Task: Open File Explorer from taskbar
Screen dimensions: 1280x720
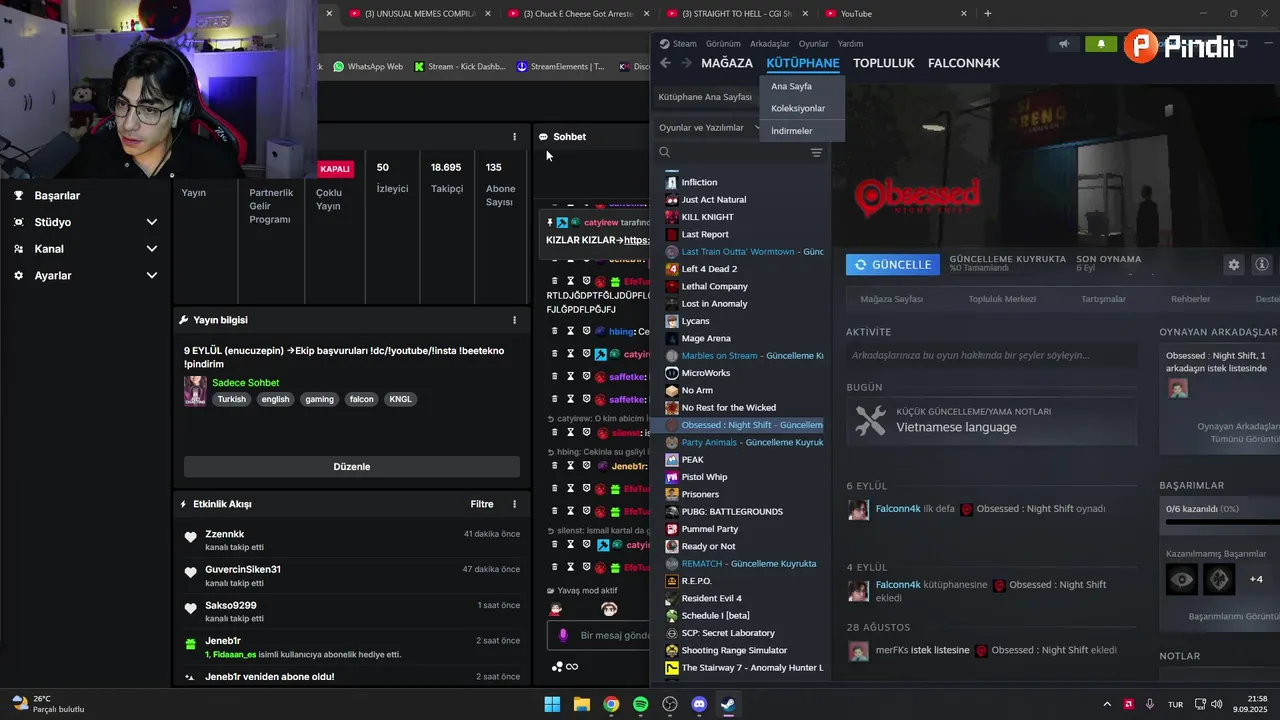Action: pos(581,704)
